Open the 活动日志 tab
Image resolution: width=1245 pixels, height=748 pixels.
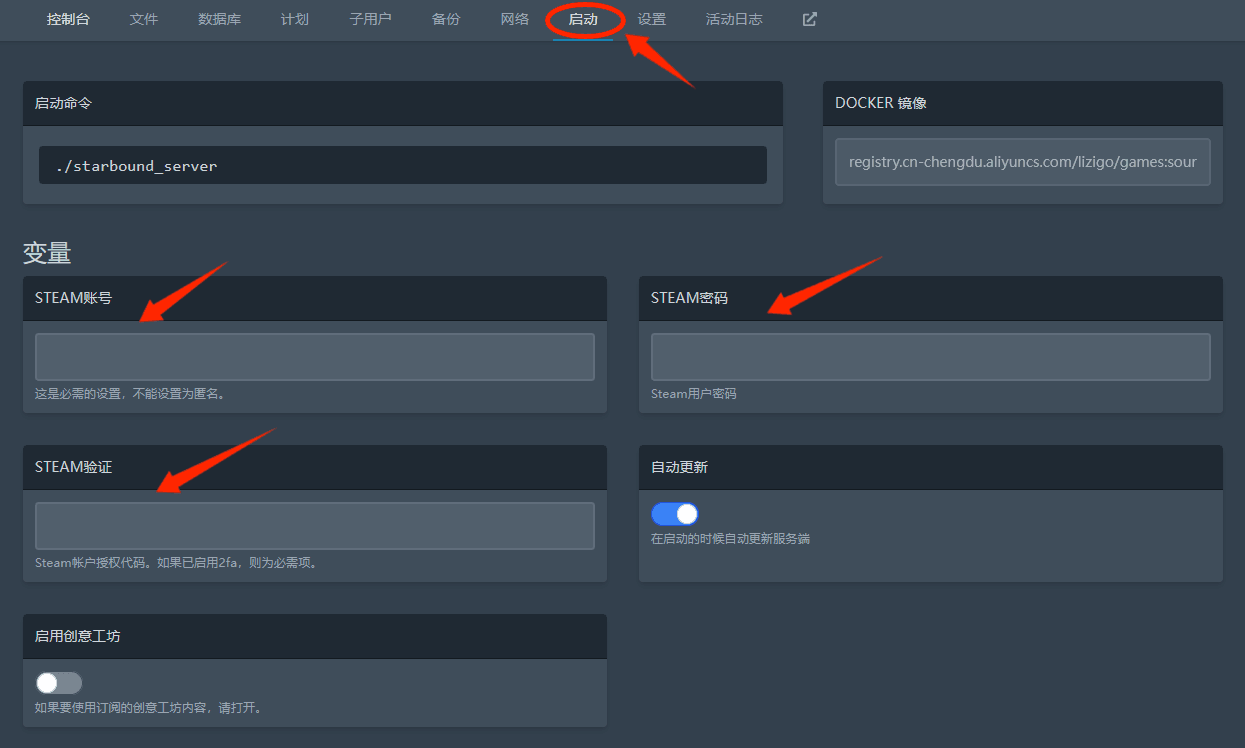tap(734, 19)
